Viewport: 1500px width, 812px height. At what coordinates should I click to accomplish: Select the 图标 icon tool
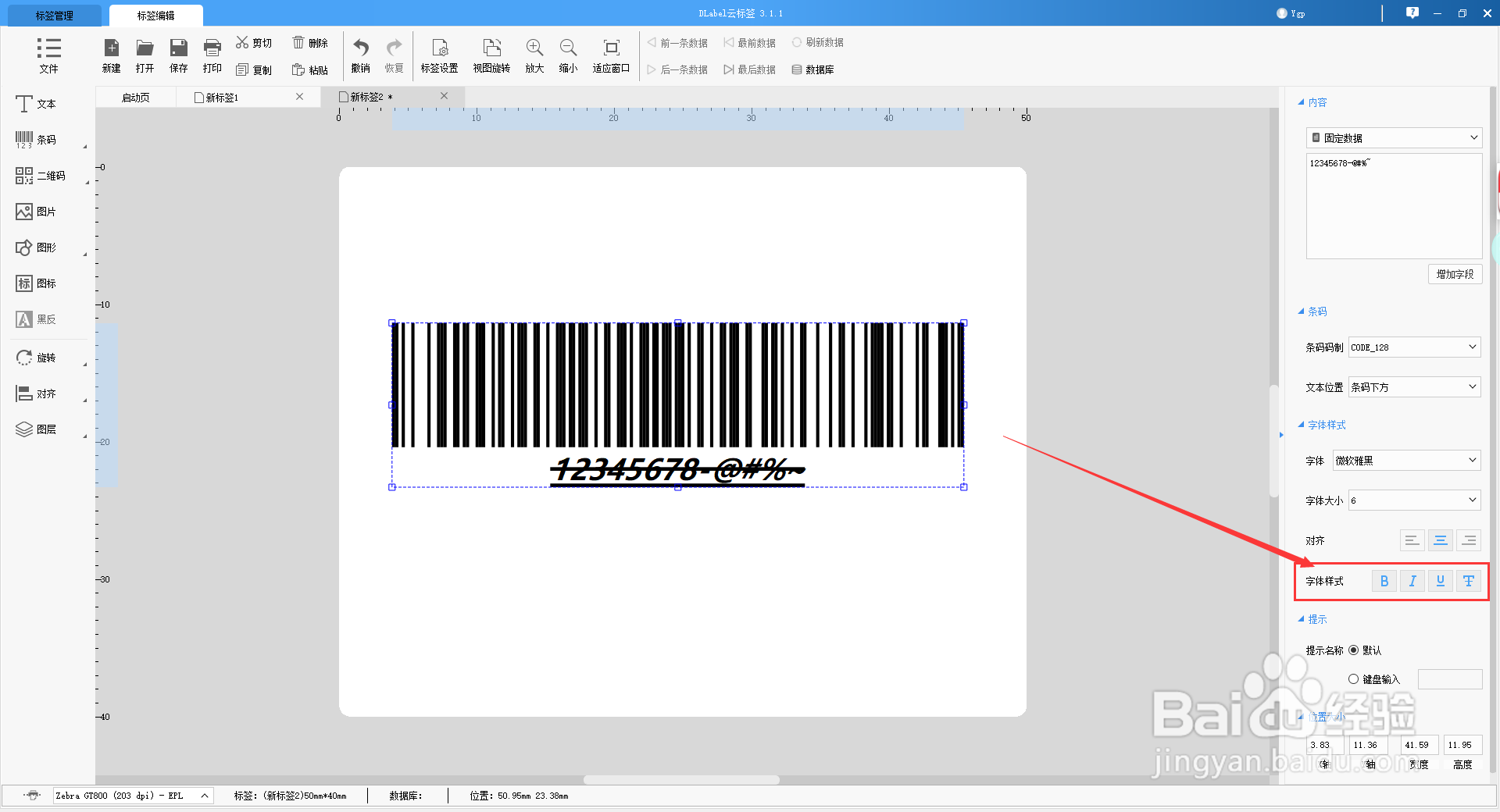pos(36,283)
